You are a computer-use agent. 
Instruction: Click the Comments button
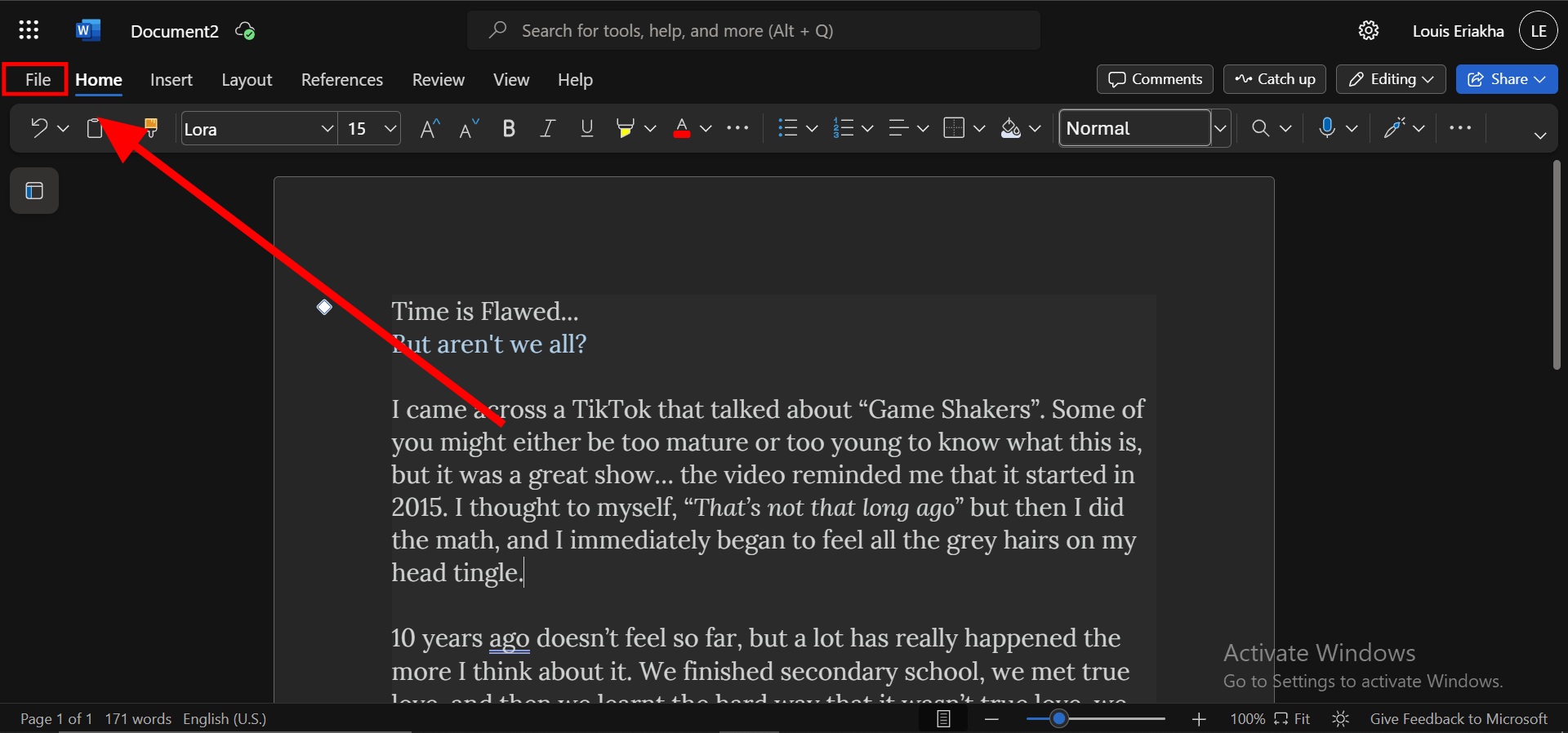(1155, 79)
